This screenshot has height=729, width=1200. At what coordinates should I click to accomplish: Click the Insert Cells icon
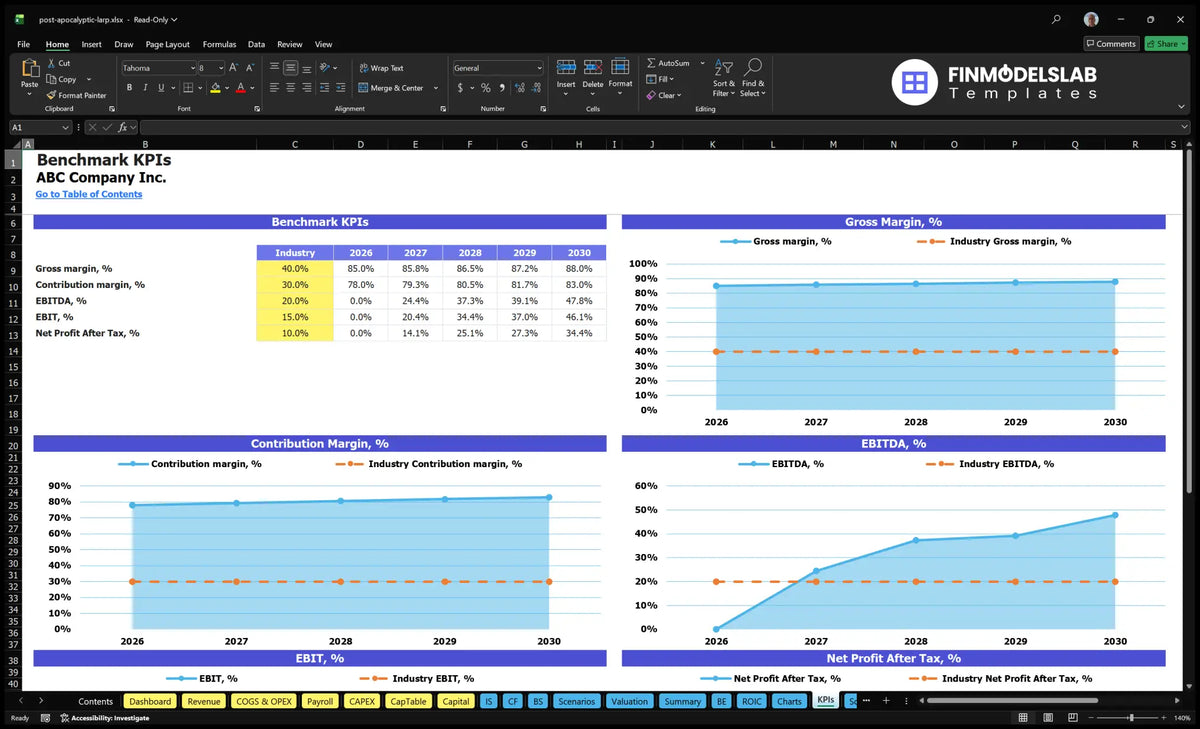click(566, 68)
